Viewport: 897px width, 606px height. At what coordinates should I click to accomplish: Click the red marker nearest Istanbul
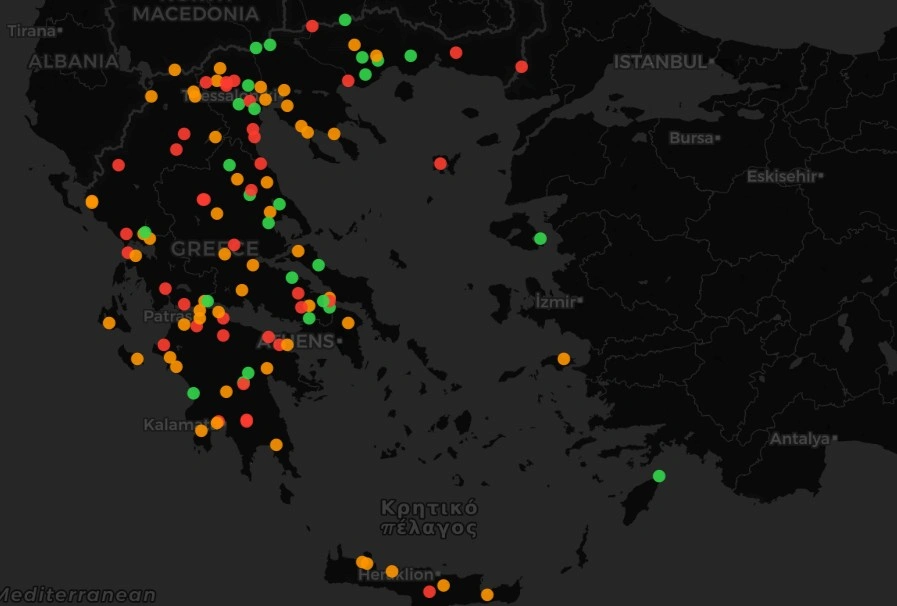(x=521, y=67)
